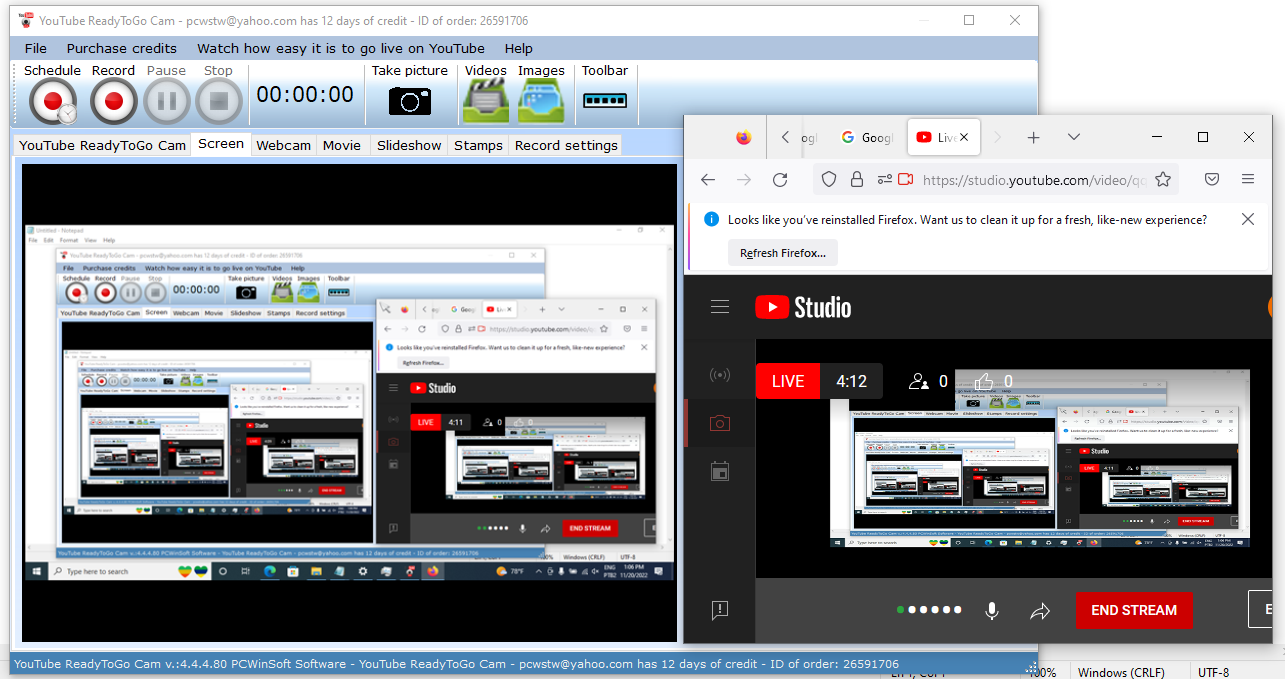Open the Stamps tab
This screenshot has height=679, width=1285.
478,145
